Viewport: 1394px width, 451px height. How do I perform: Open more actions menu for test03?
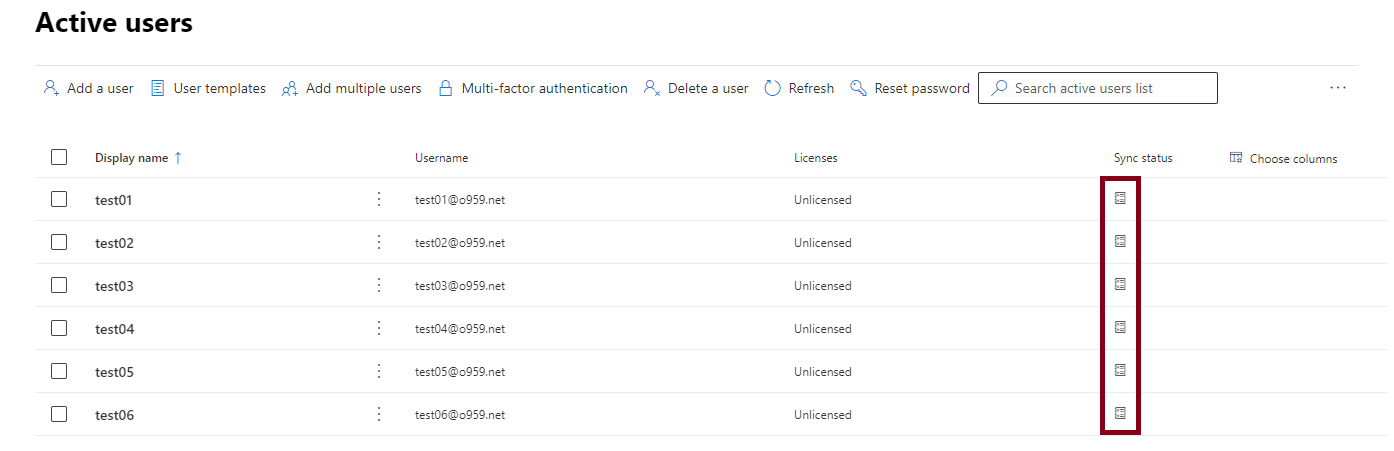[379, 285]
